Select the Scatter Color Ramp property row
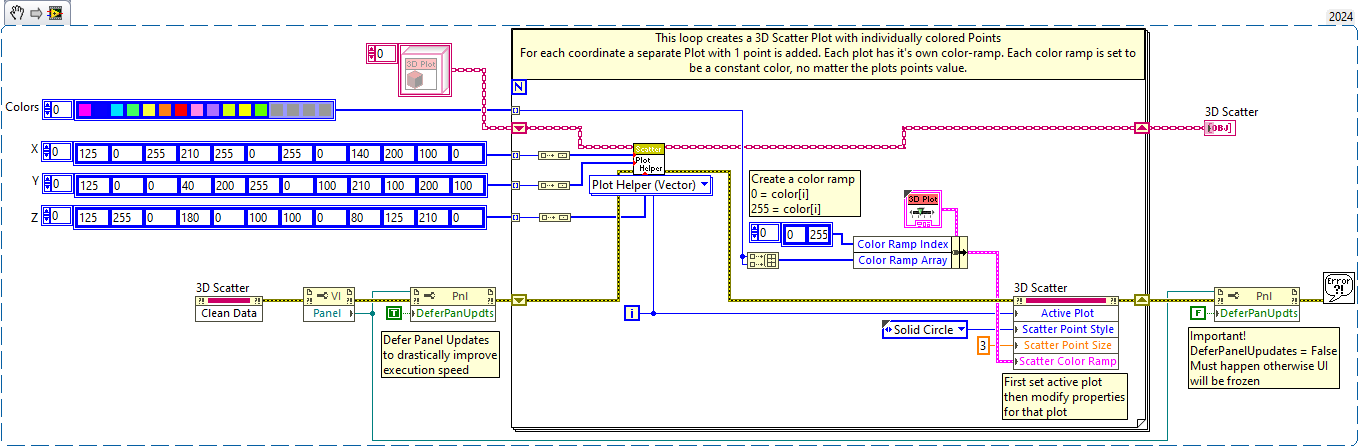The image size is (1359, 447). point(1065,361)
